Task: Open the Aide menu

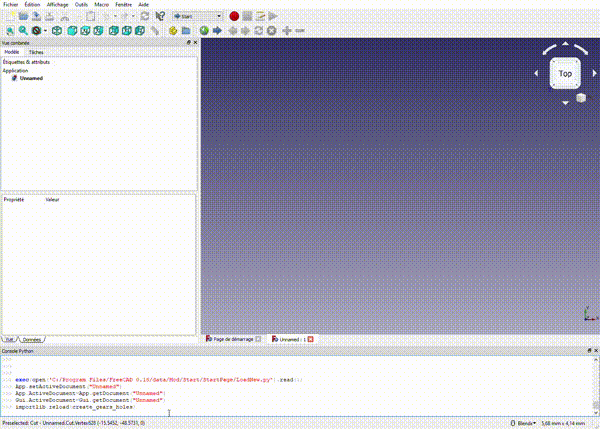Action: tap(143, 5)
